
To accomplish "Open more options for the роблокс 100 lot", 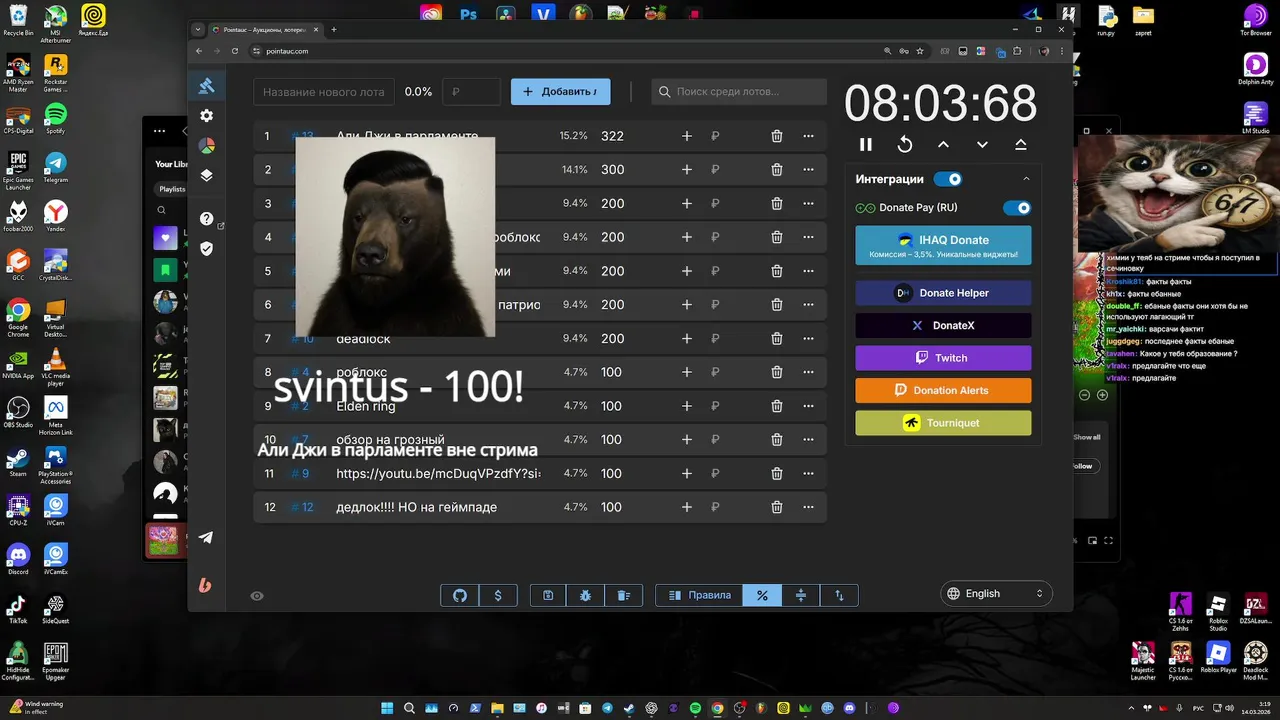I will pyautogui.click(x=808, y=372).
